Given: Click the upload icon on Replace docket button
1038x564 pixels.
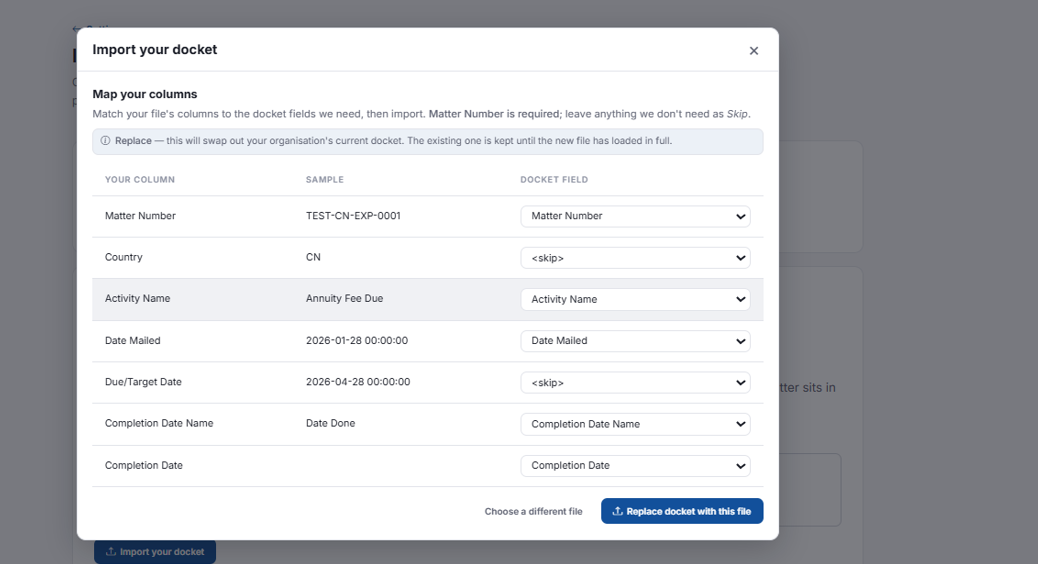Looking at the screenshot, I should [618, 511].
